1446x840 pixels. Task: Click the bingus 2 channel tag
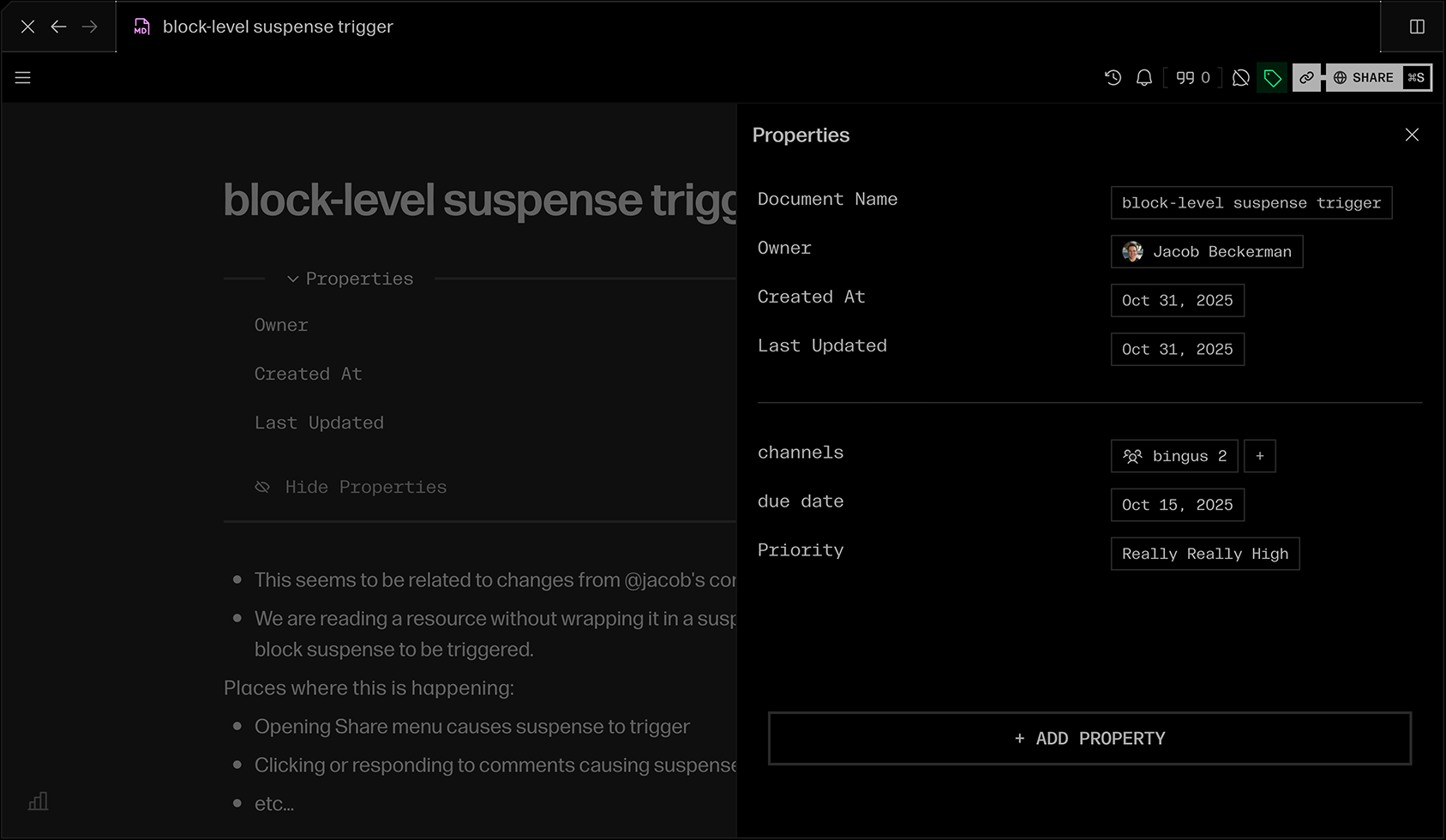[1173, 456]
